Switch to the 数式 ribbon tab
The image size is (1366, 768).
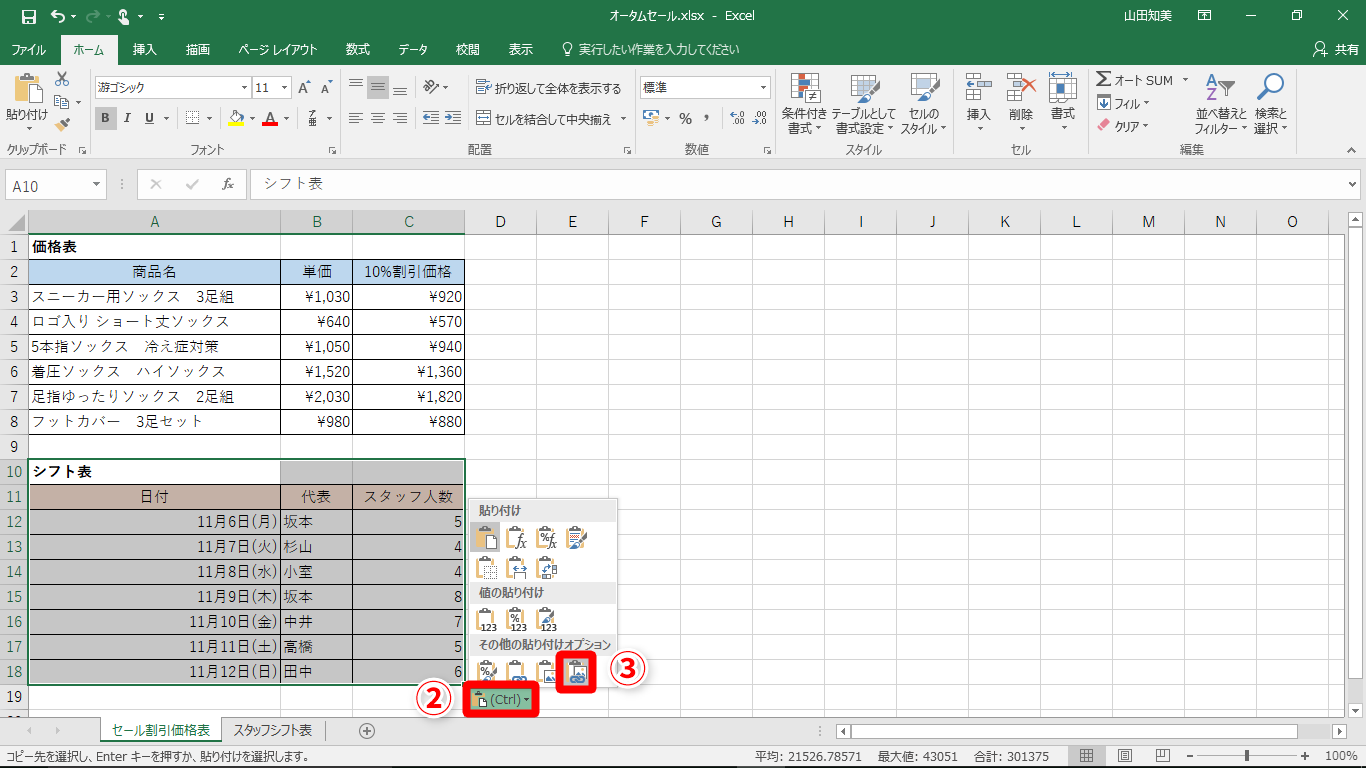point(358,49)
